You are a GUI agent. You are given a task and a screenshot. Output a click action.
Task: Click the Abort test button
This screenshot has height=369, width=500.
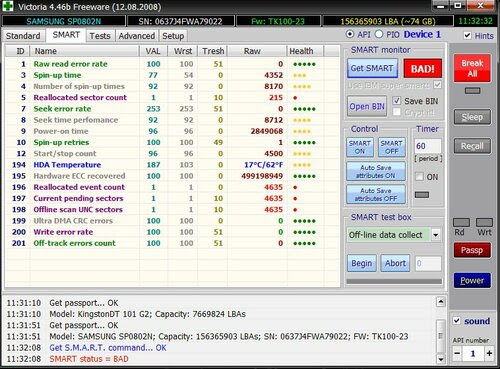coord(395,263)
